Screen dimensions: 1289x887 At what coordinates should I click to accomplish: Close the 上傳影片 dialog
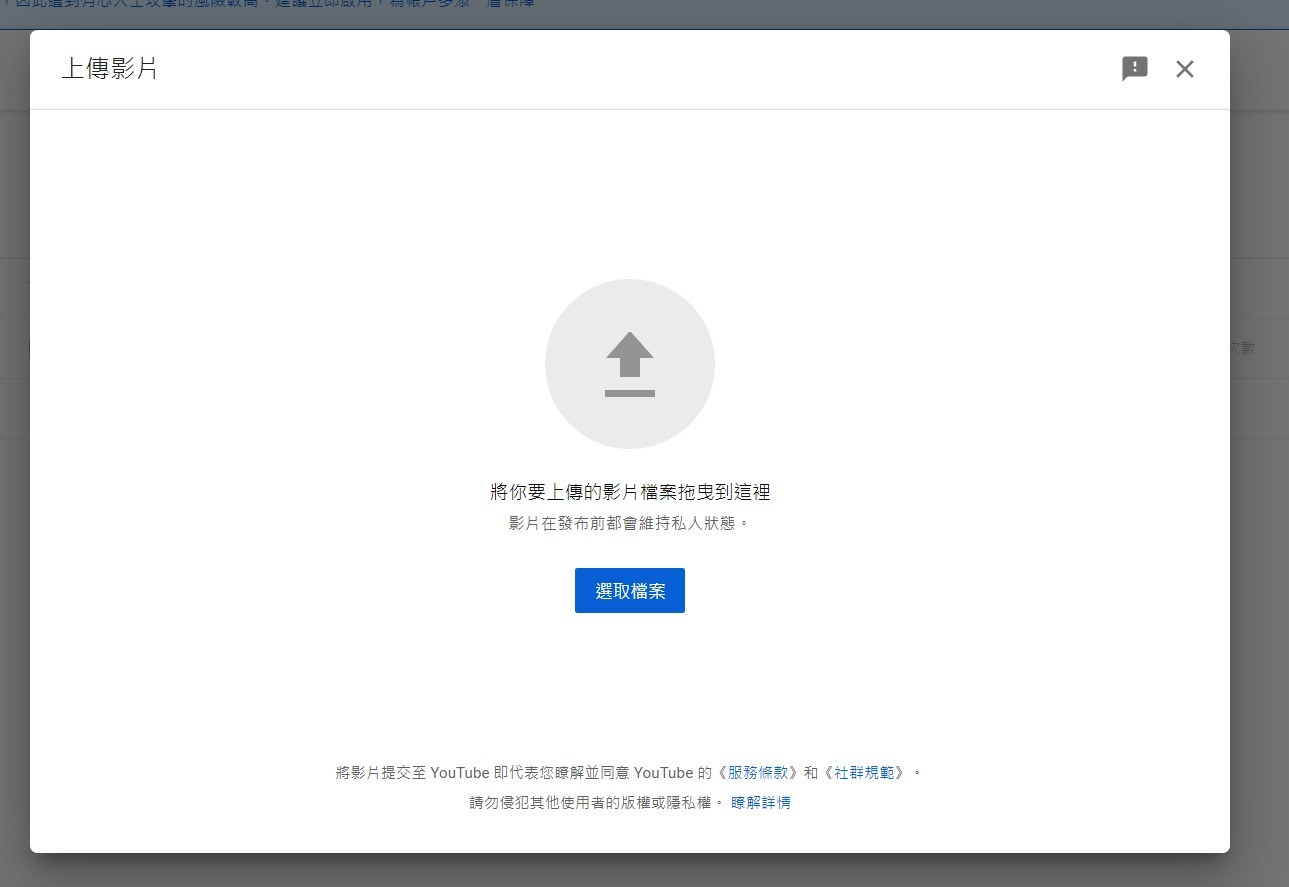(1184, 68)
